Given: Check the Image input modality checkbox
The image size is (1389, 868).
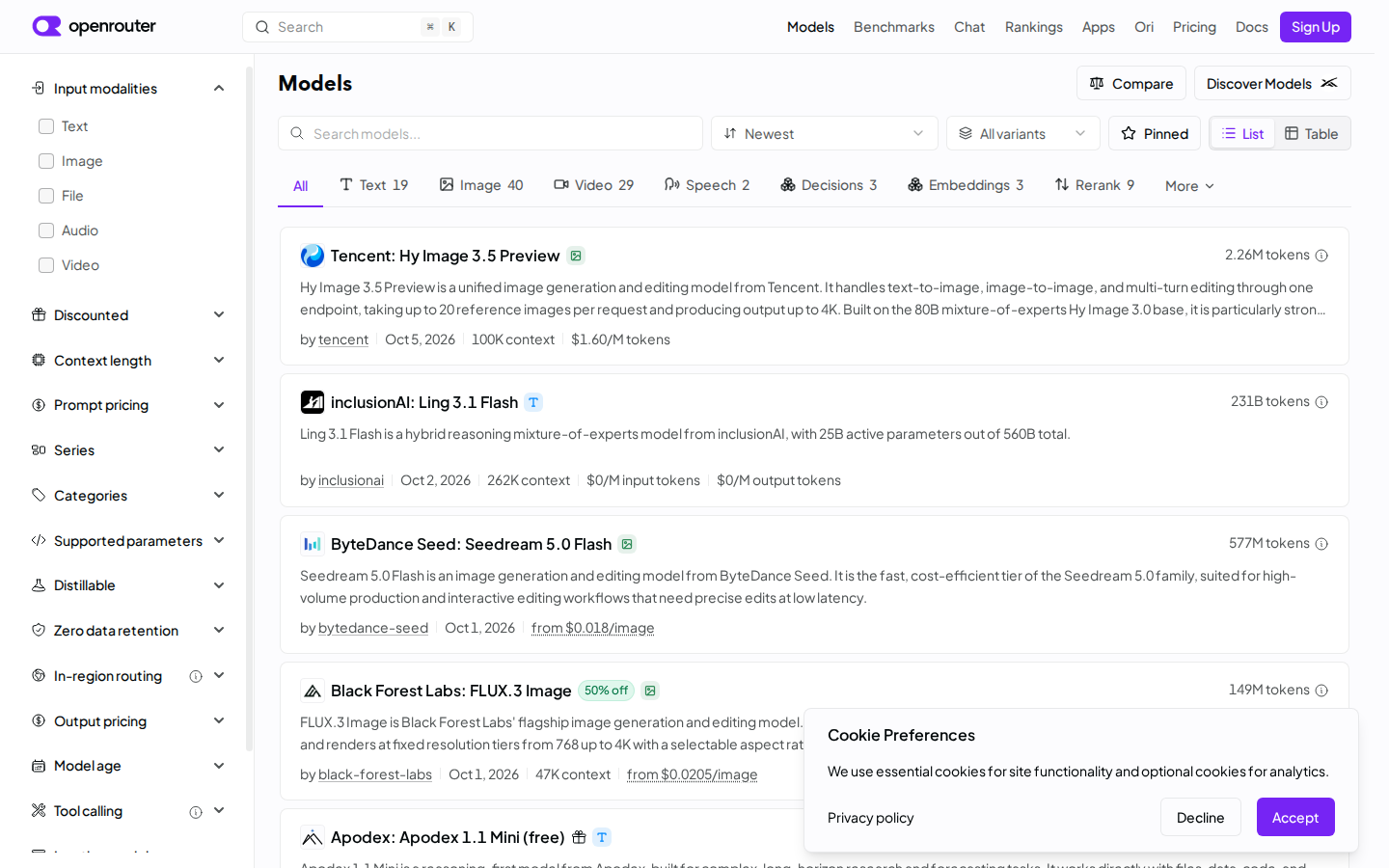Looking at the screenshot, I should (x=46, y=161).
